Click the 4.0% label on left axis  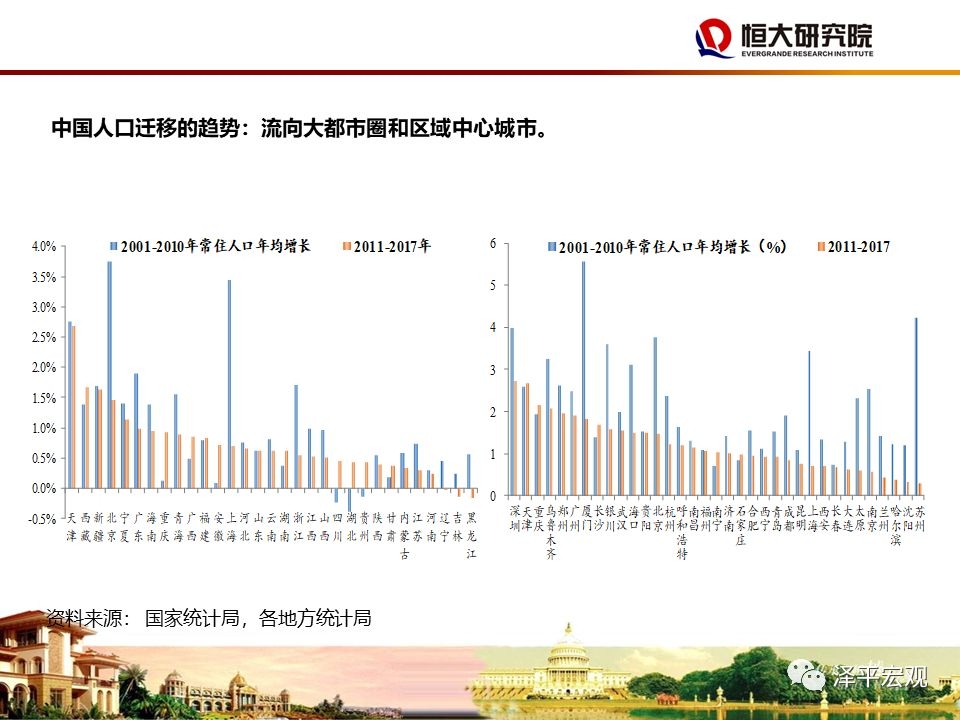pos(43,247)
